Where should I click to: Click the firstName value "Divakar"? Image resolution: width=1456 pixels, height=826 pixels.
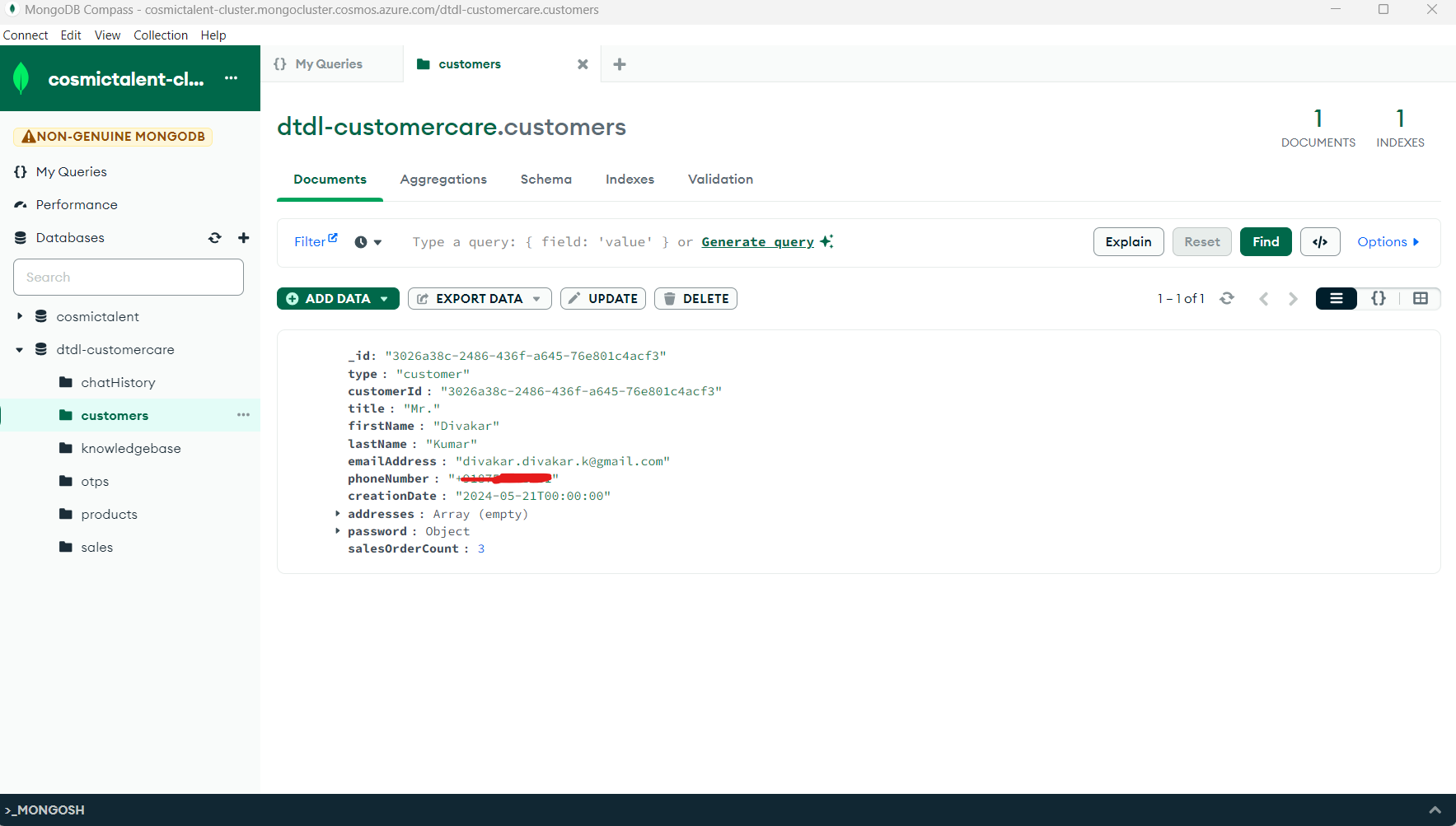(x=466, y=426)
